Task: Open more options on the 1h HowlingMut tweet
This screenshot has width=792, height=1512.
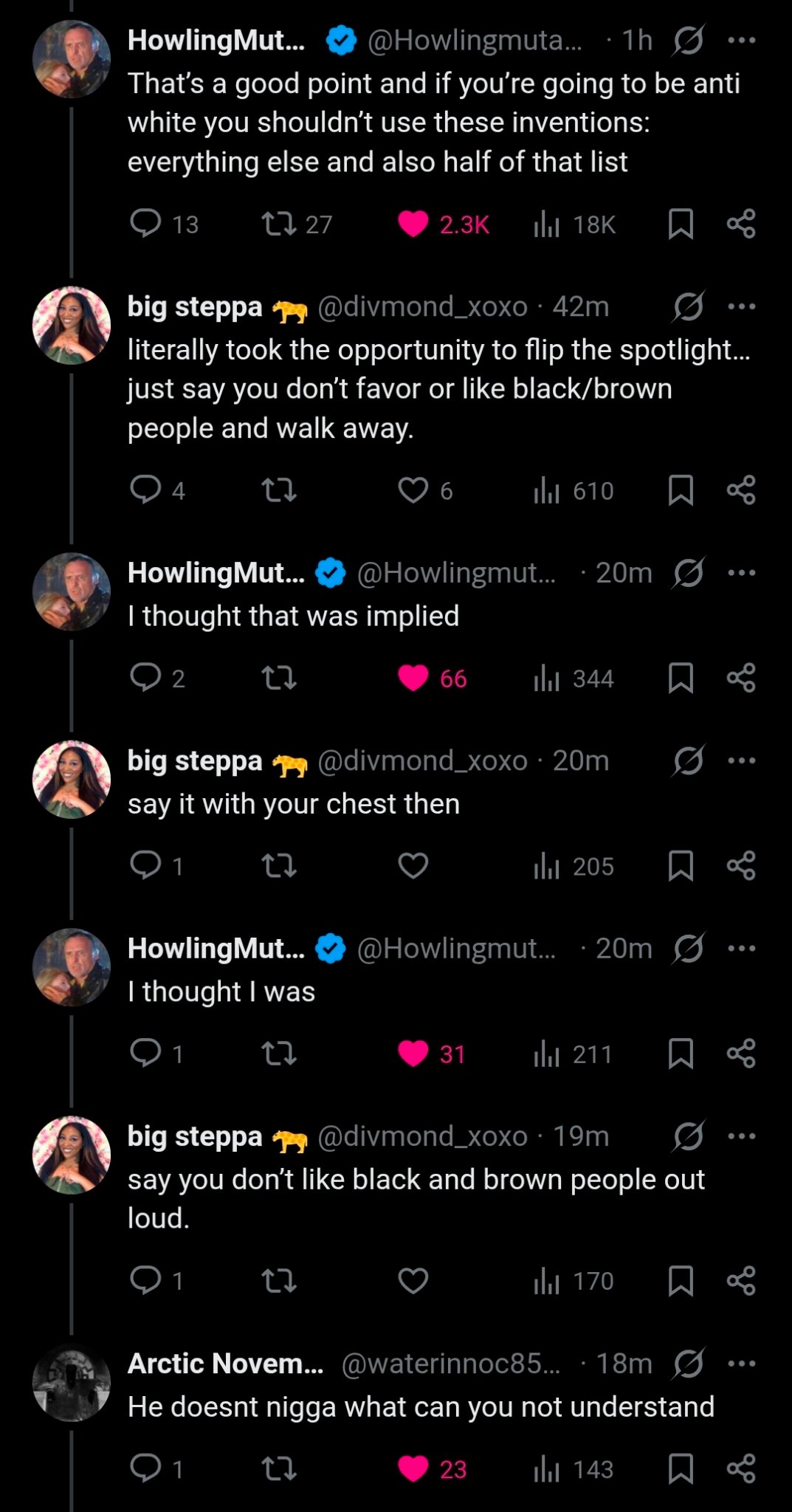Action: (x=741, y=40)
